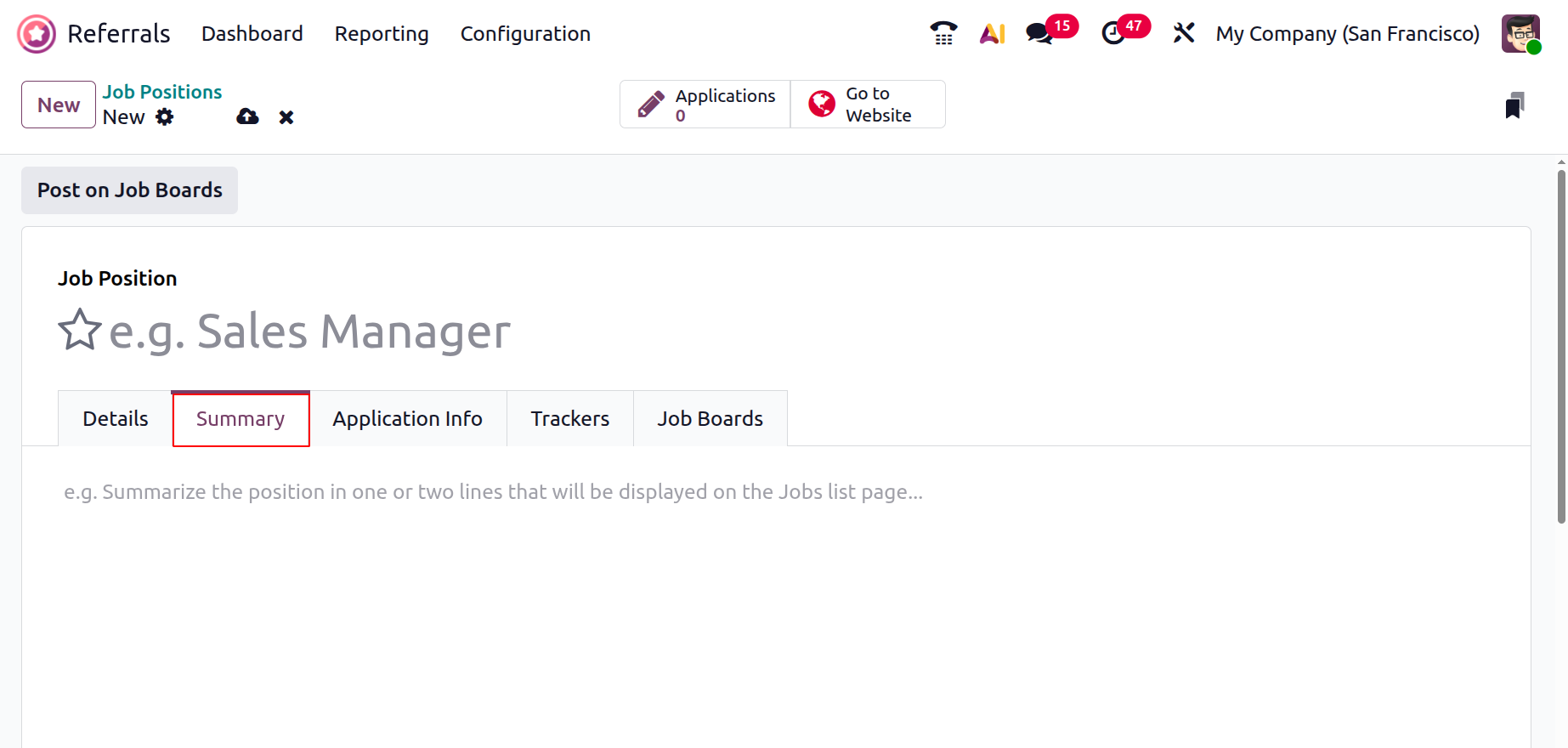Viewport: 1568px width, 748px height.
Task: Click the Referrals app title
Action: 119,34
